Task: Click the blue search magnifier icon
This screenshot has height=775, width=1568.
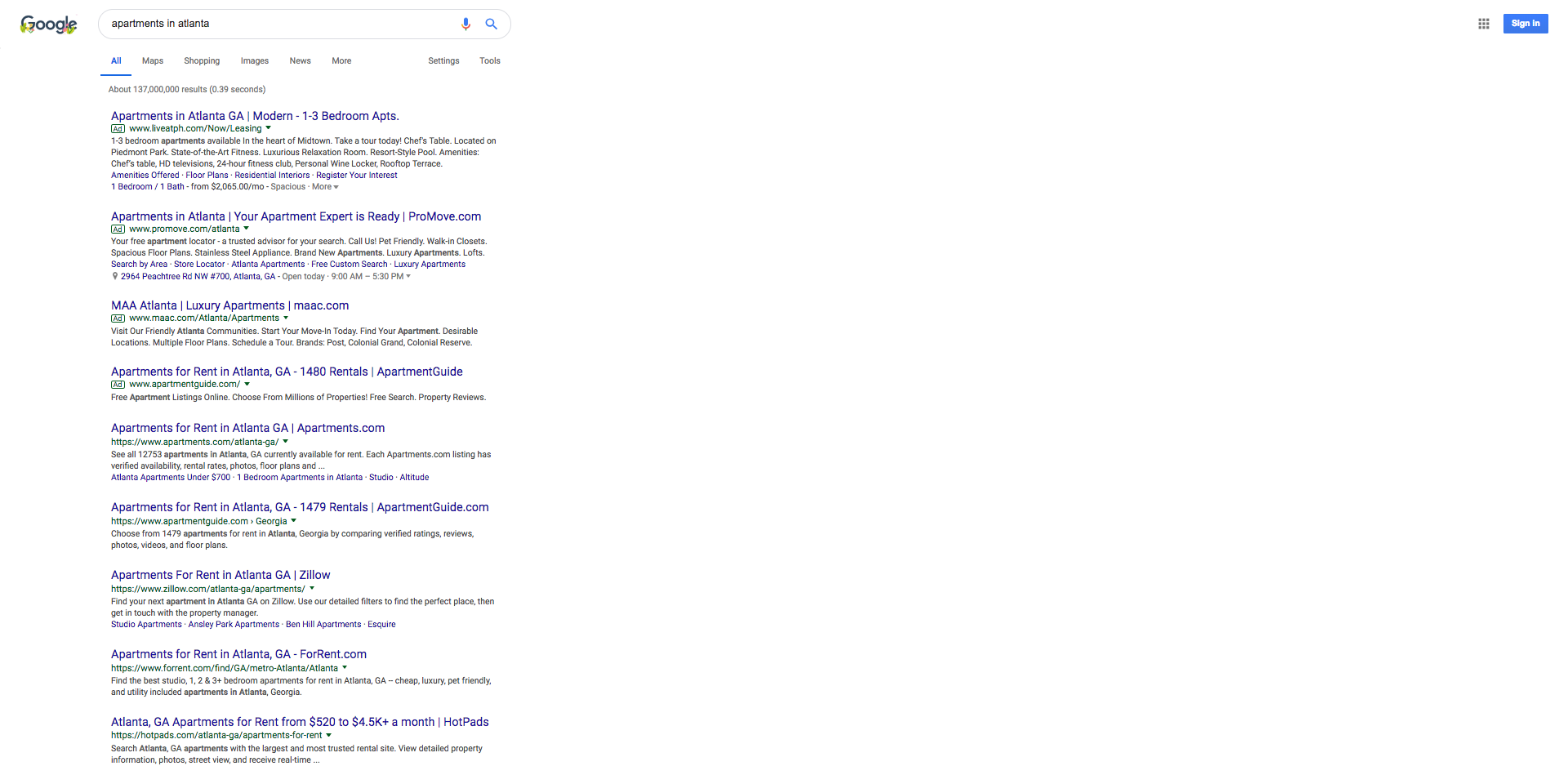Action: (x=492, y=24)
